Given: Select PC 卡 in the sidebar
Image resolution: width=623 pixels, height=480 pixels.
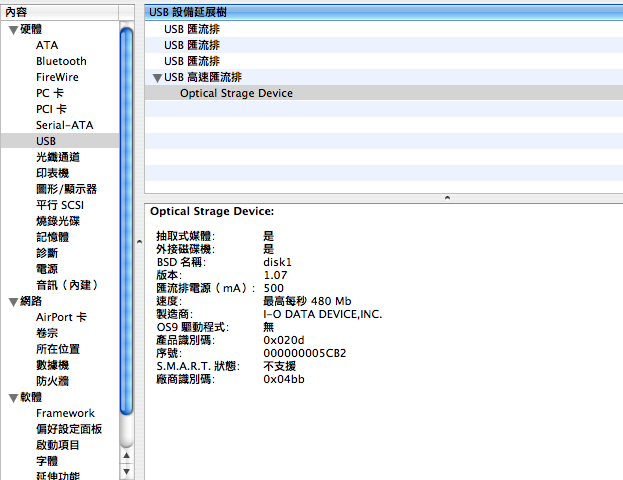Looking at the screenshot, I should pos(50,93).
